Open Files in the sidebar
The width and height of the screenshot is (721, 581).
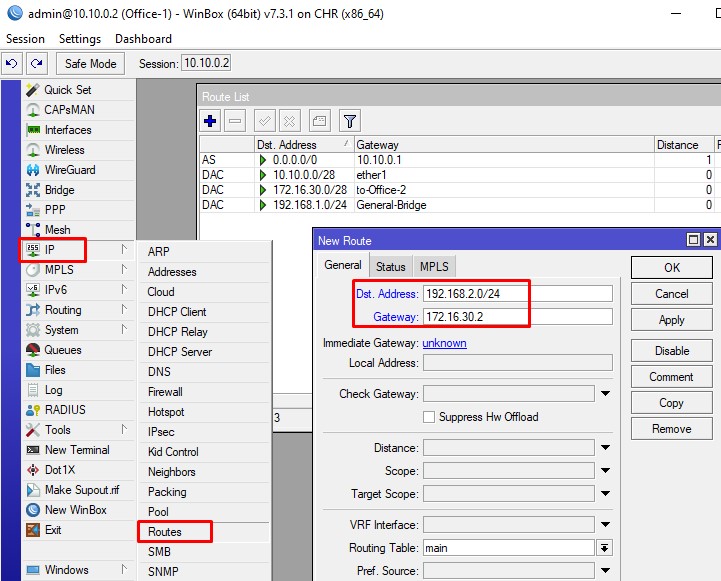click(x=79, y=370)
